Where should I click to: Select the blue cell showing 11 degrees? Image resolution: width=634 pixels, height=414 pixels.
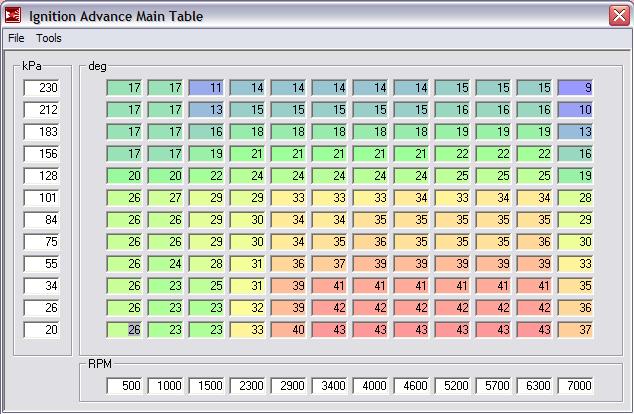[206, 88]
